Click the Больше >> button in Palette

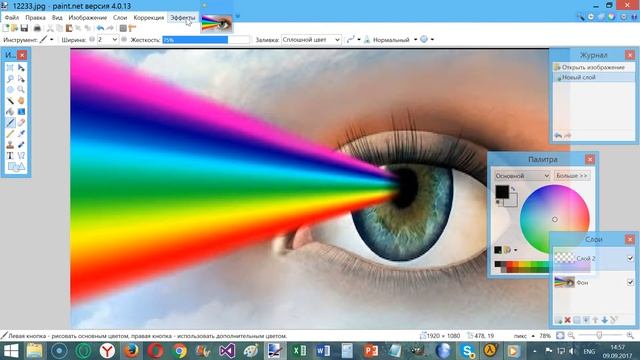point(572,176)
